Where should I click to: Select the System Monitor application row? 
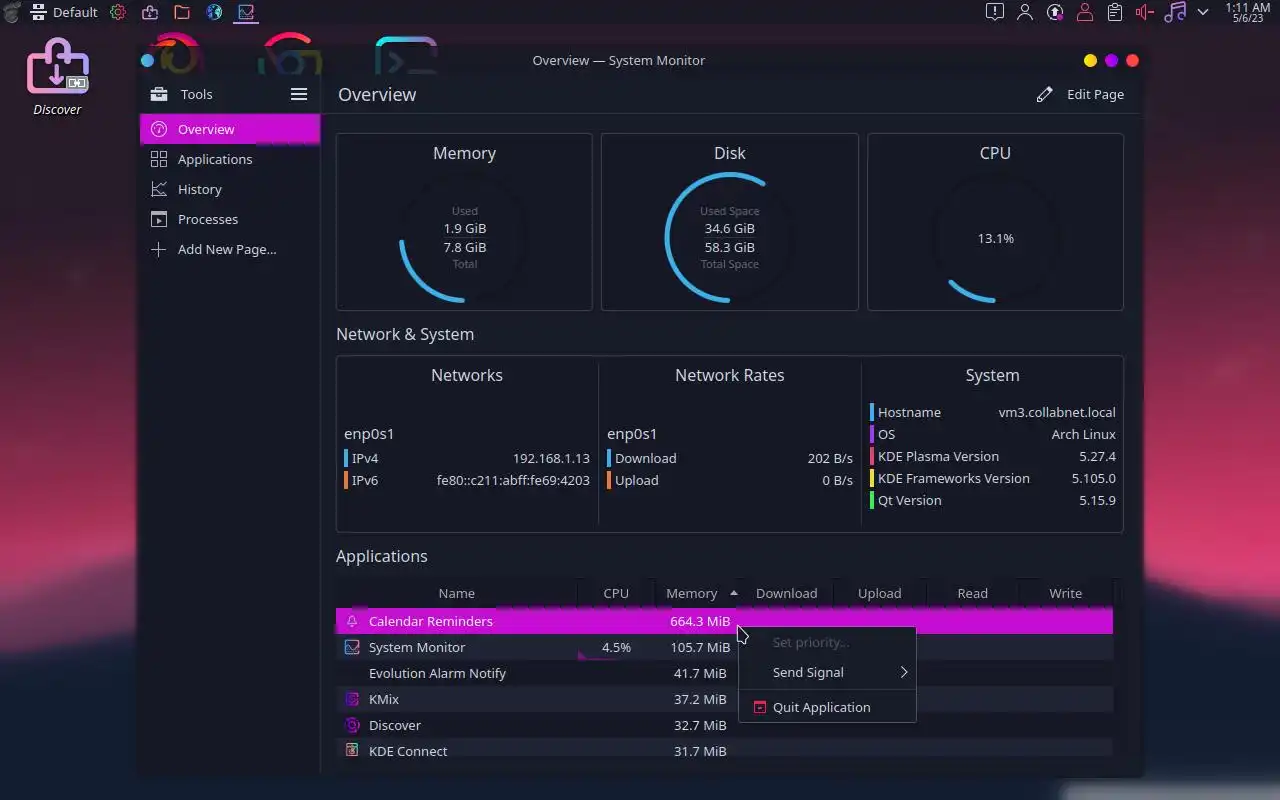[724, 647]
